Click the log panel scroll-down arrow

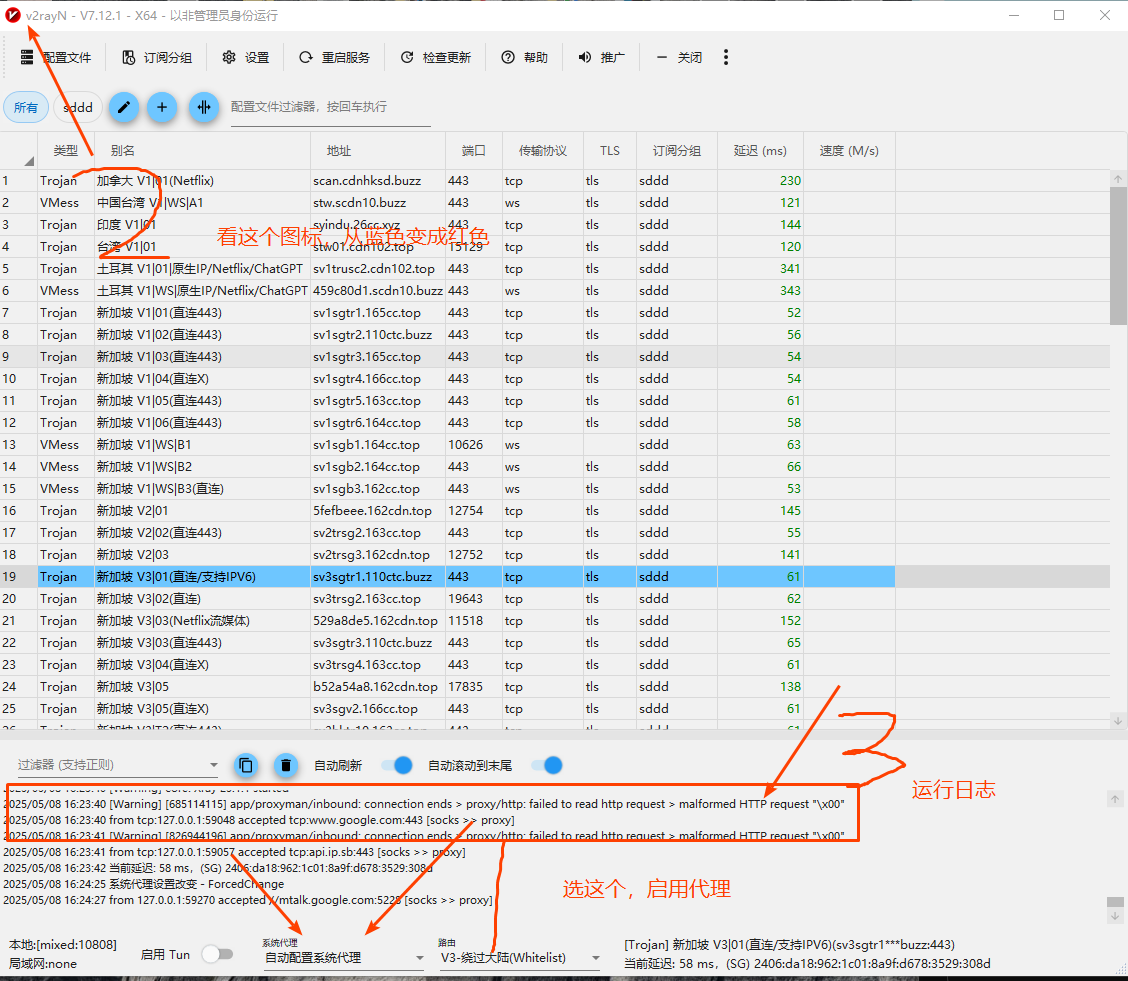point(1114,917)
